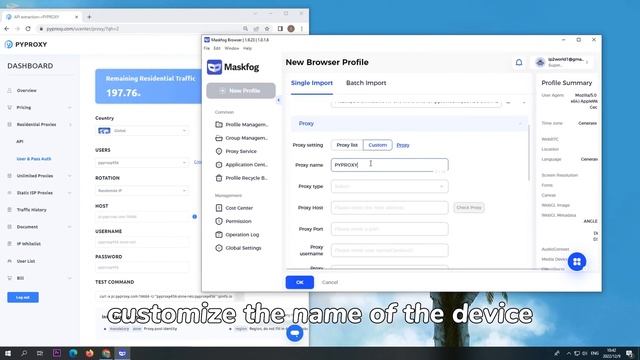Expand Static ISP Proxies in PYPROXY dashboard
This screenshot has height=360, width=640.
pos(40,193)
